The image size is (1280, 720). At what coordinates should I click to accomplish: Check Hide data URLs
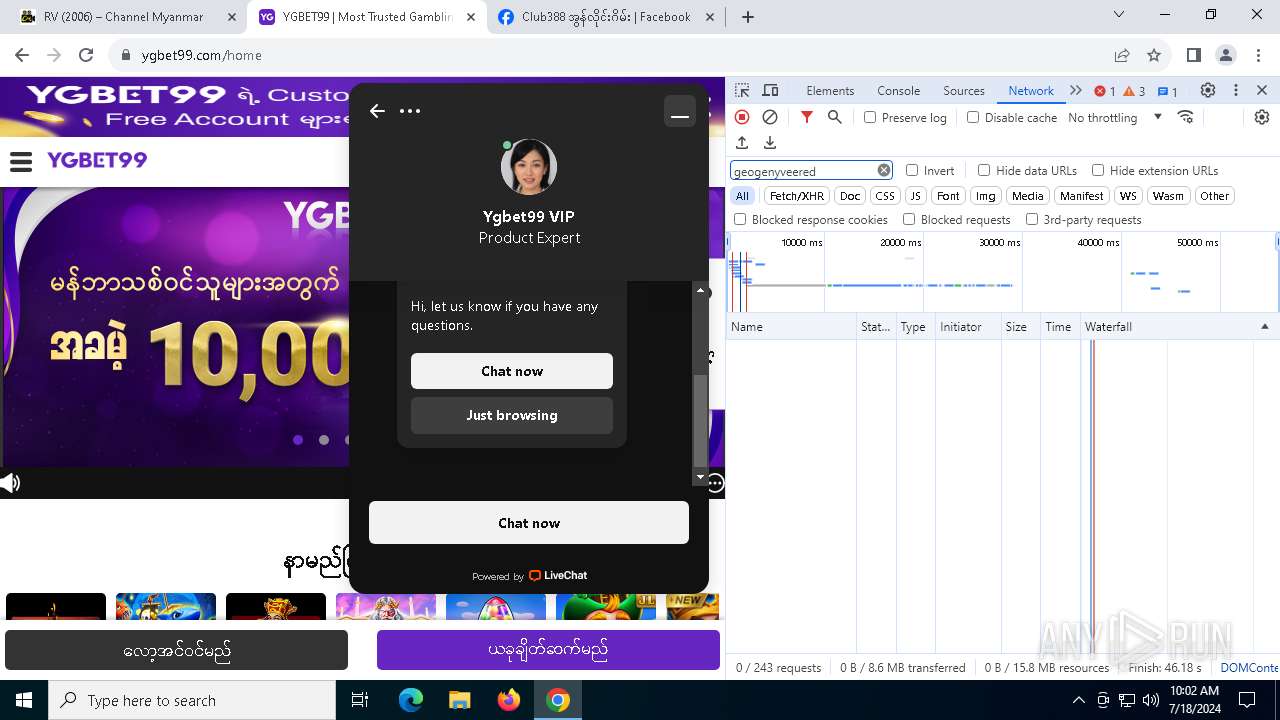coord(984,170)
